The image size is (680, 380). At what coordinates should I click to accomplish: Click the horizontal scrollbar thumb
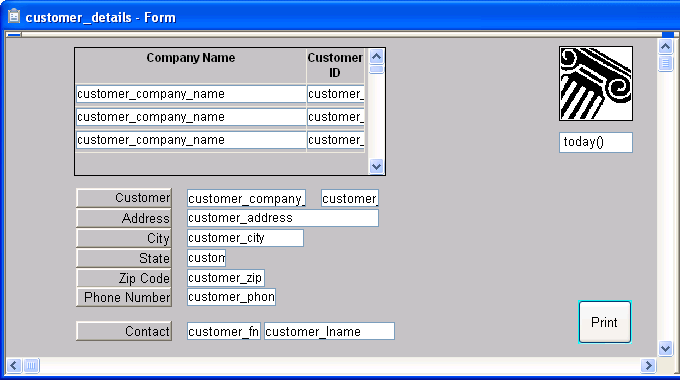tap(31, 366)
